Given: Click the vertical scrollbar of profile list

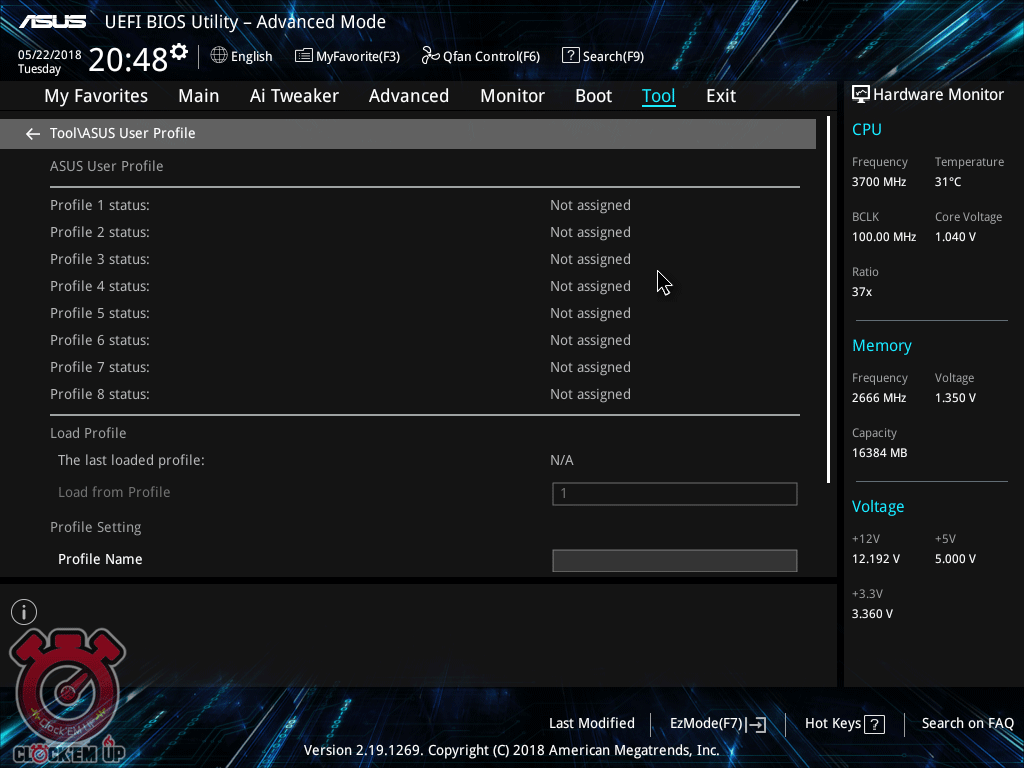Looking at the screenshot, I should 828,300.
